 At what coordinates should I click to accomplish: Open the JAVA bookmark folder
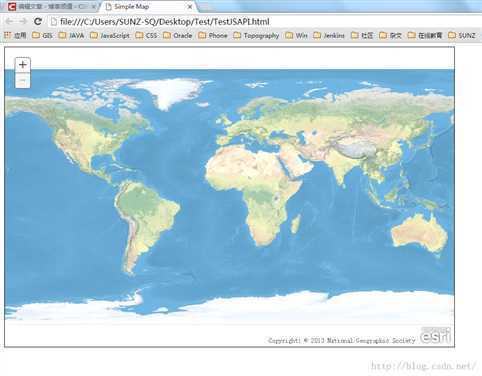tap(71, 35)
